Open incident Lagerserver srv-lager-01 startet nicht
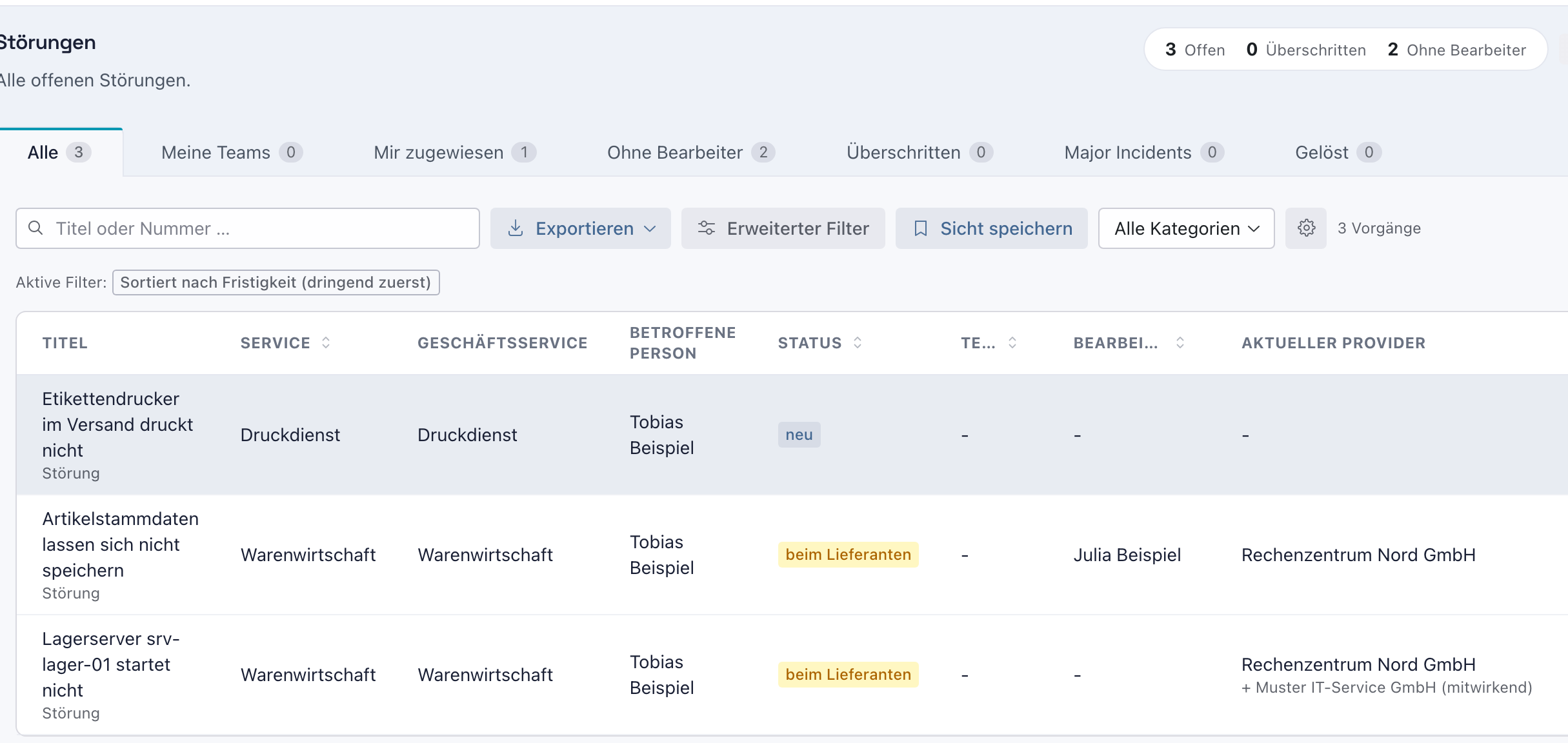The width and height of the screenshot is (1568, 743). pos(111,664)
